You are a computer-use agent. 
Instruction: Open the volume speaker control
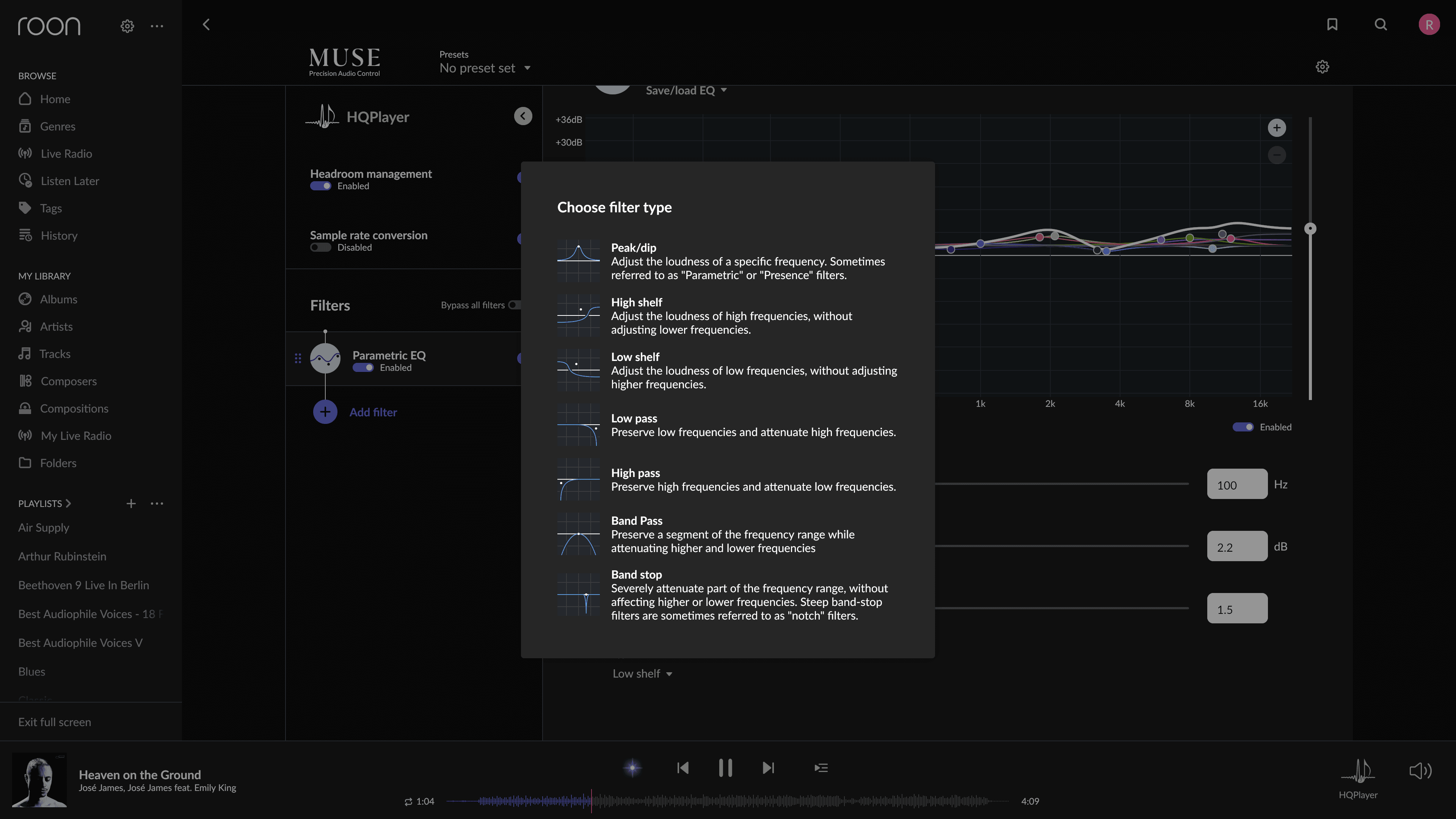point(1420,771)
